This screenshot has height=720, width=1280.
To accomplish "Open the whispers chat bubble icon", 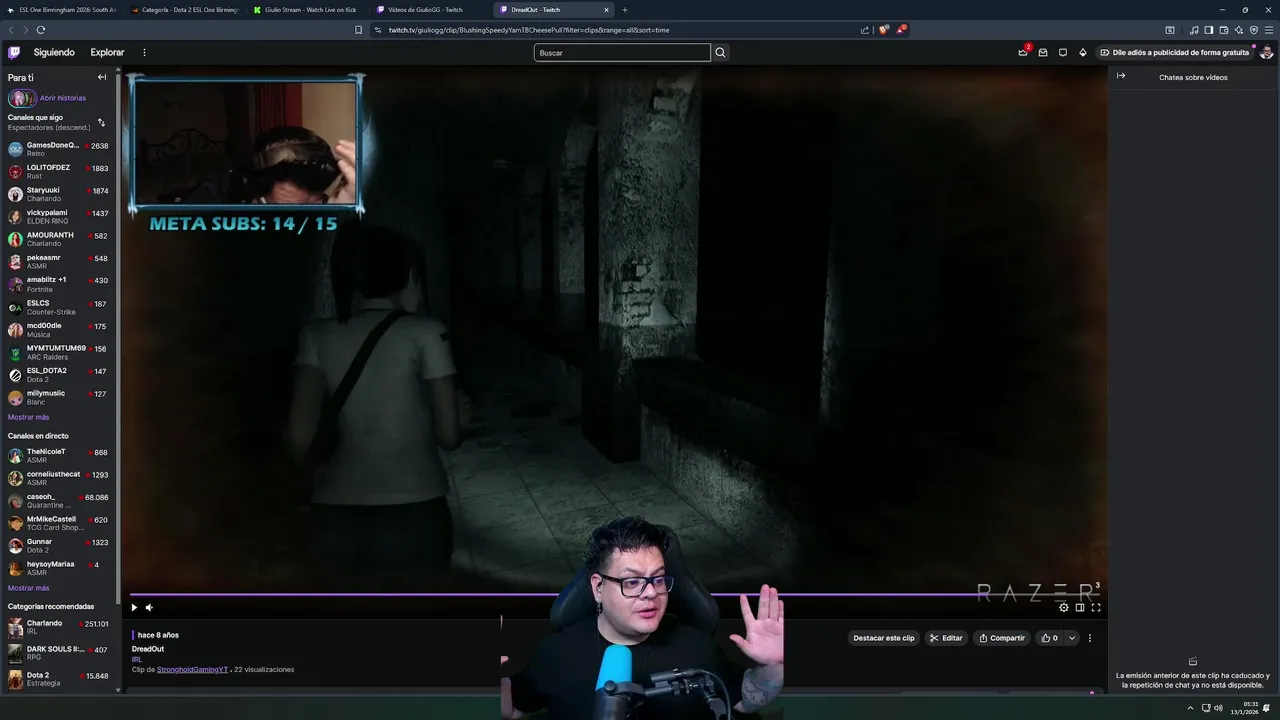I will [x=1063, y=52].
